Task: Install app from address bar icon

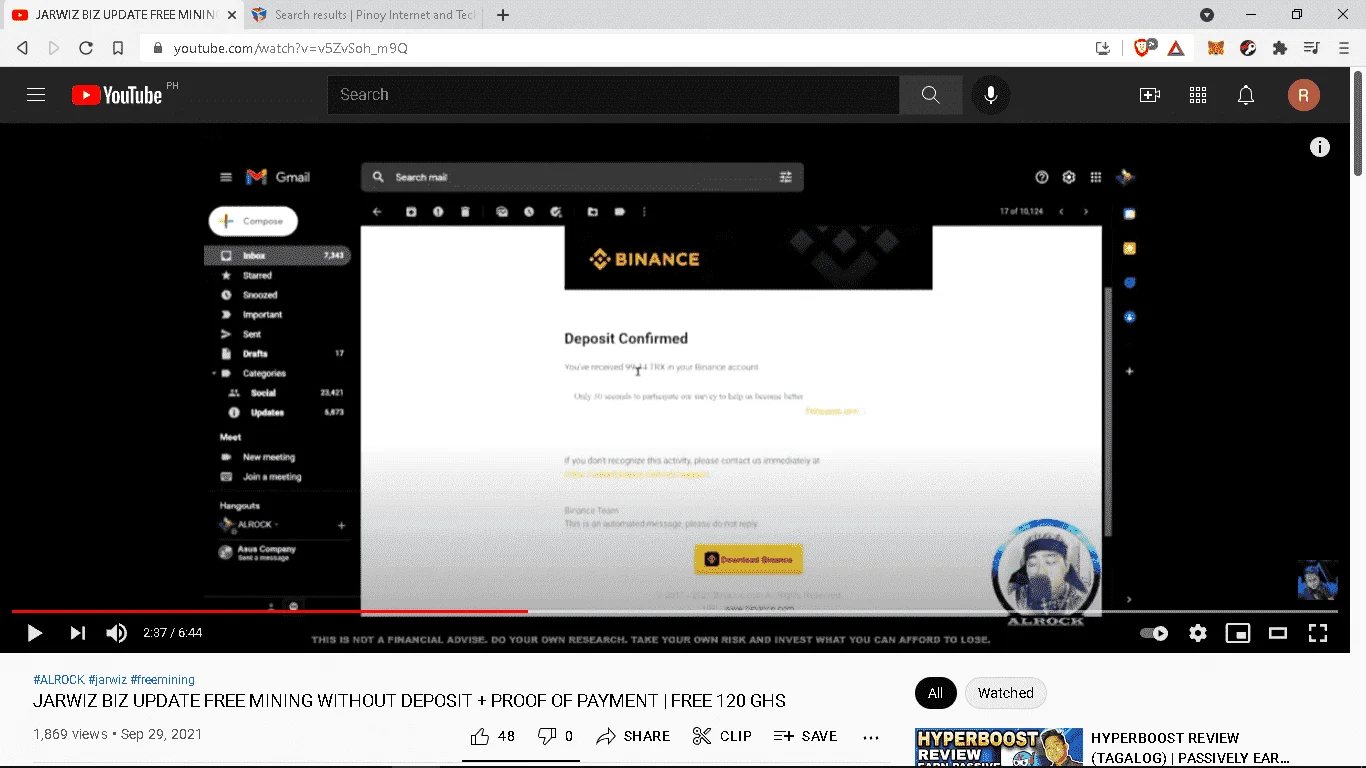Action: [1103, 48]
